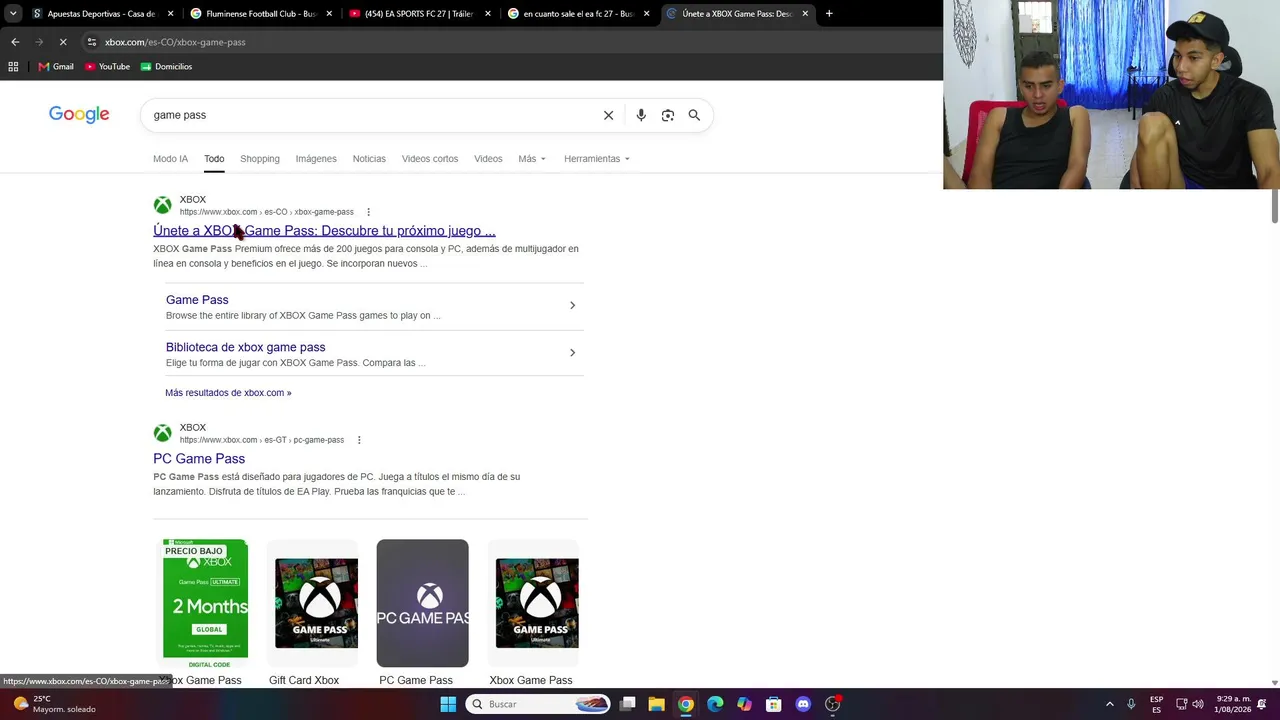Screen dimensions: 1280x720
Task: Select the Únete a XBOX Game Pass tab
Action: [x=737, y=14]
